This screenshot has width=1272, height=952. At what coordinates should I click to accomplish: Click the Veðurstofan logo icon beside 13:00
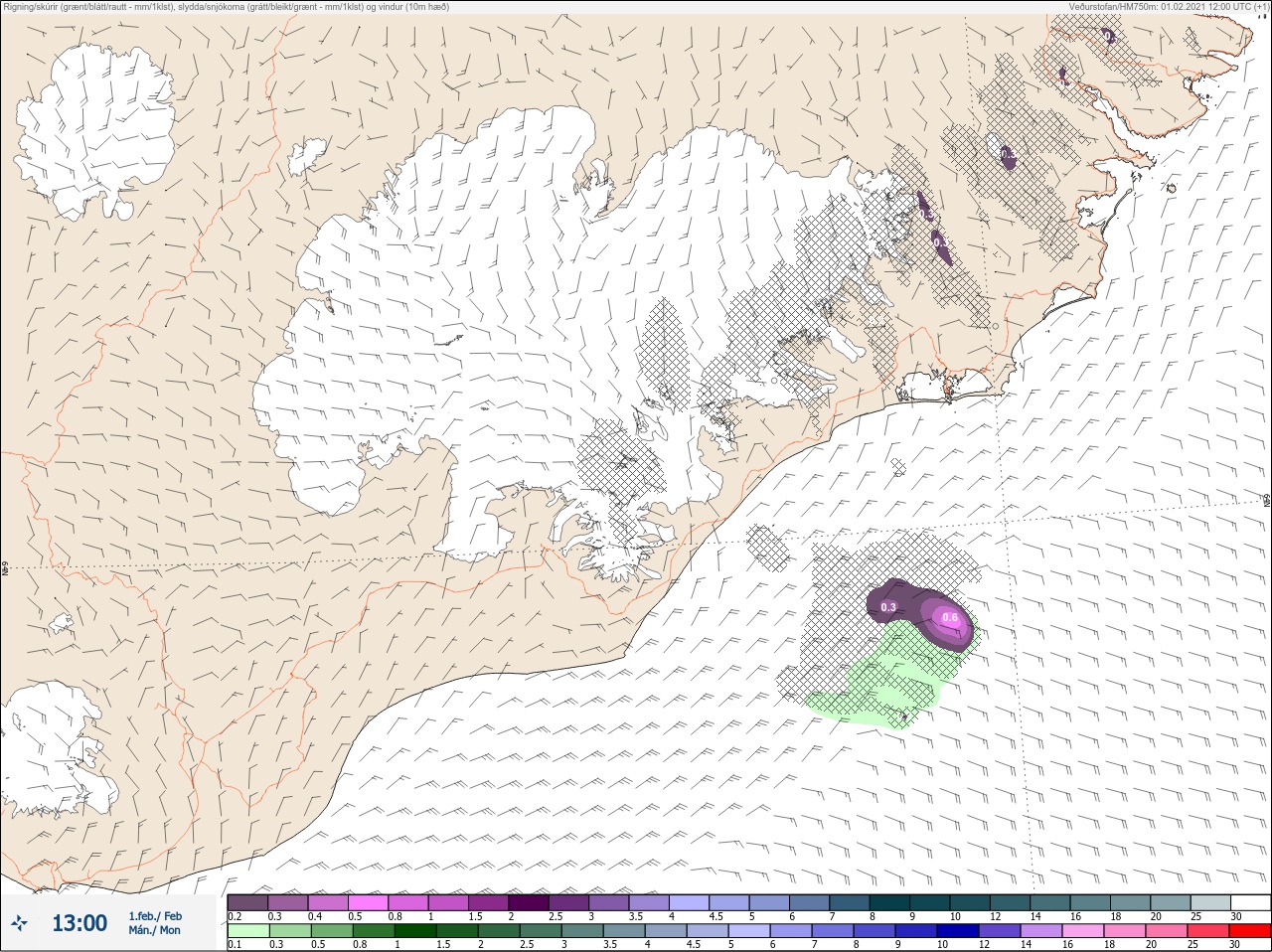coord(19,923)
